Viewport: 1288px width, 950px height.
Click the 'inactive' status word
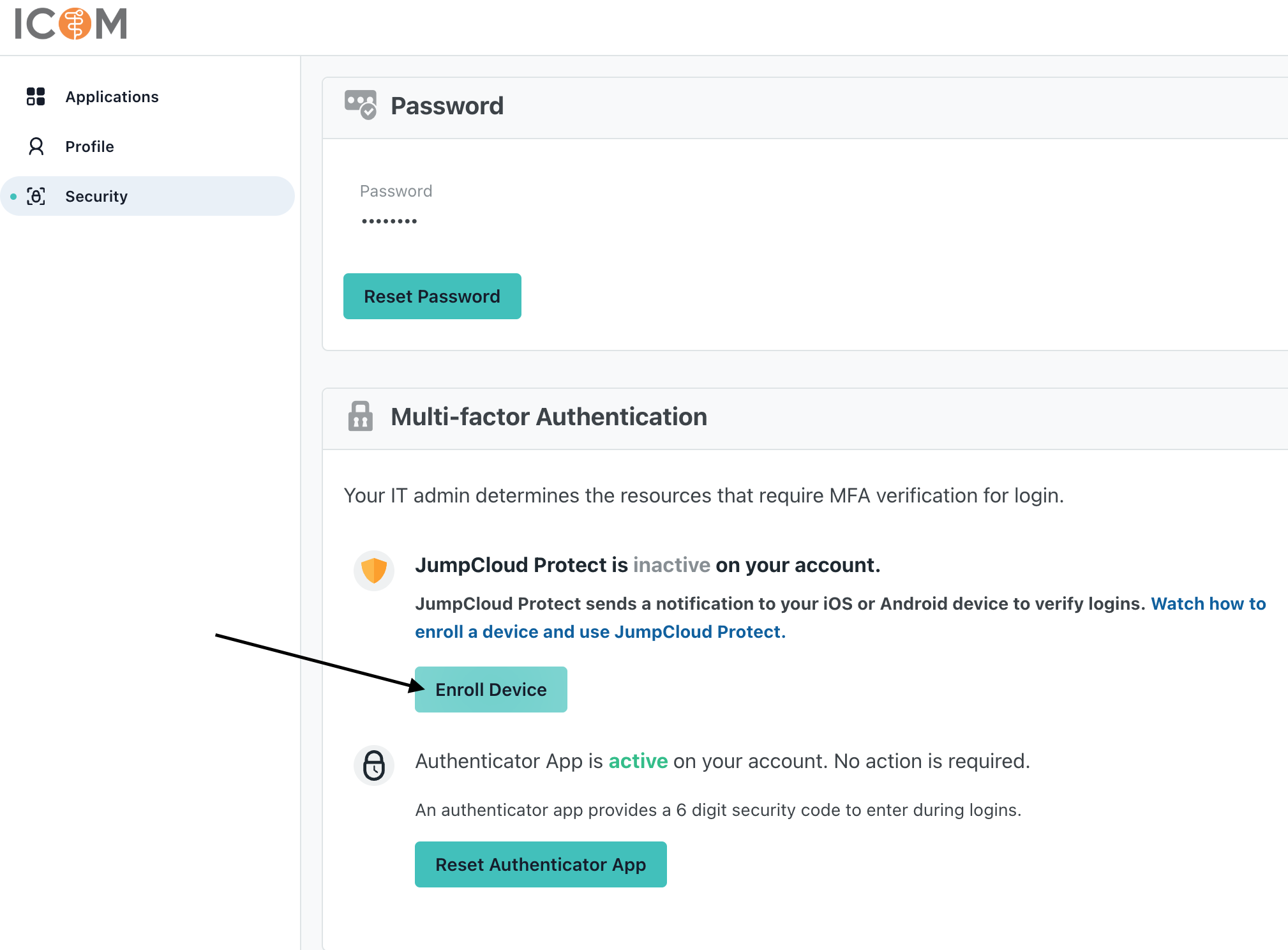(671, 565)
